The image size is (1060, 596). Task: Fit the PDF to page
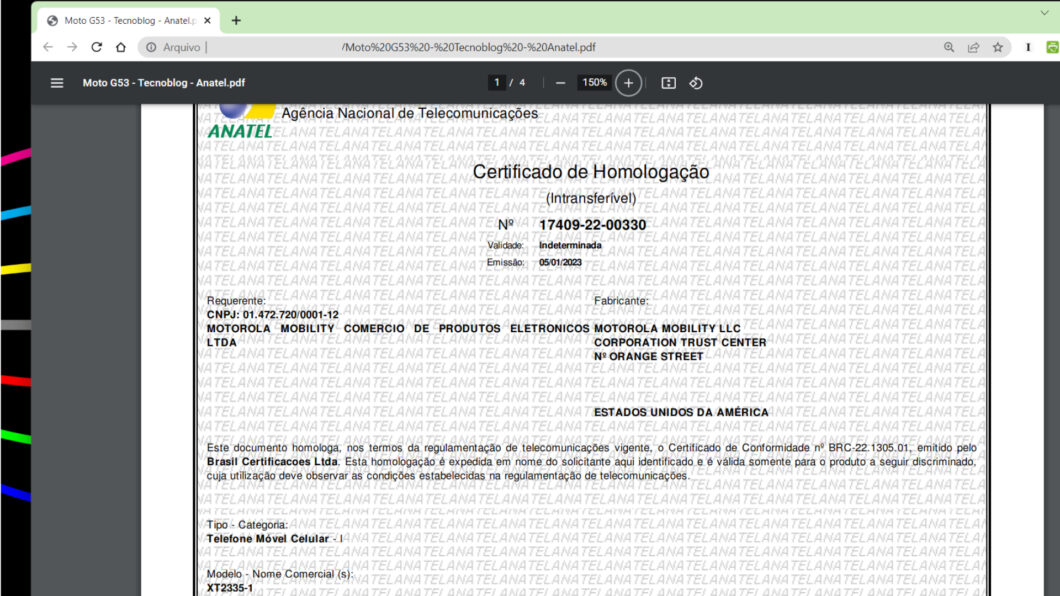point(669,83)
